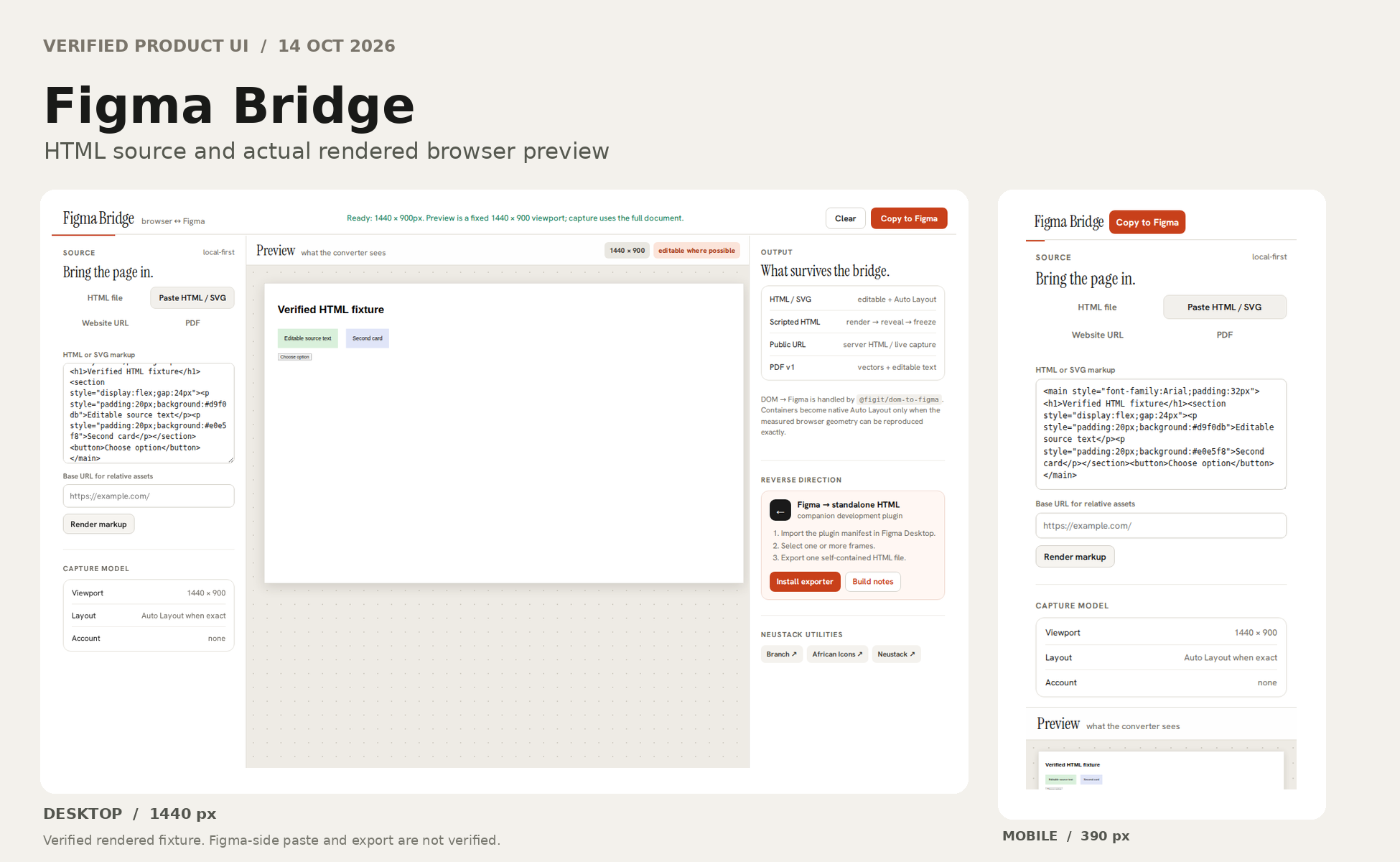Click the Public URL output row

852,345
